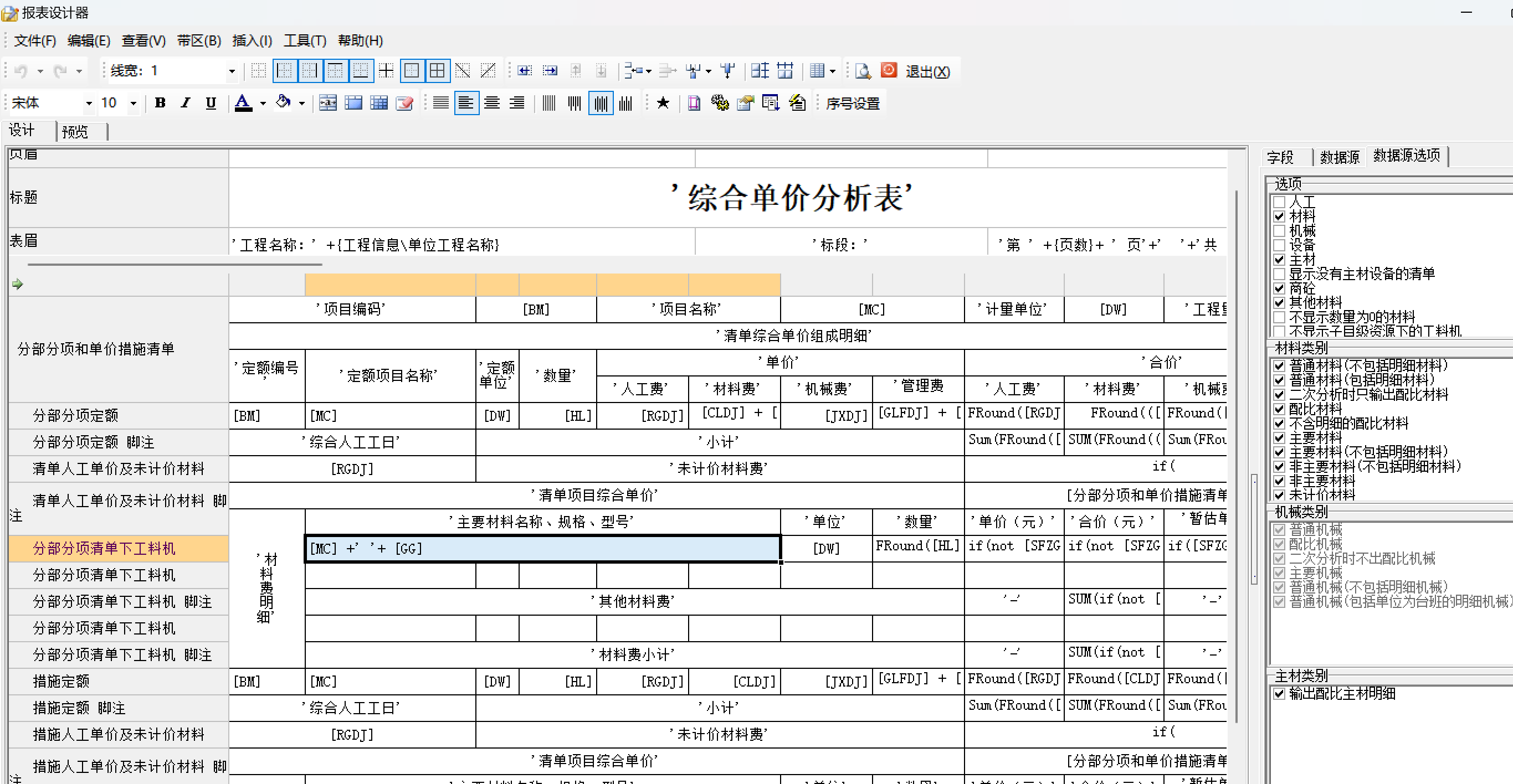Image resolution: width=1513 pixels, height=784 pixels.
Task: Toggle the bottom border button
Action: 361,71
